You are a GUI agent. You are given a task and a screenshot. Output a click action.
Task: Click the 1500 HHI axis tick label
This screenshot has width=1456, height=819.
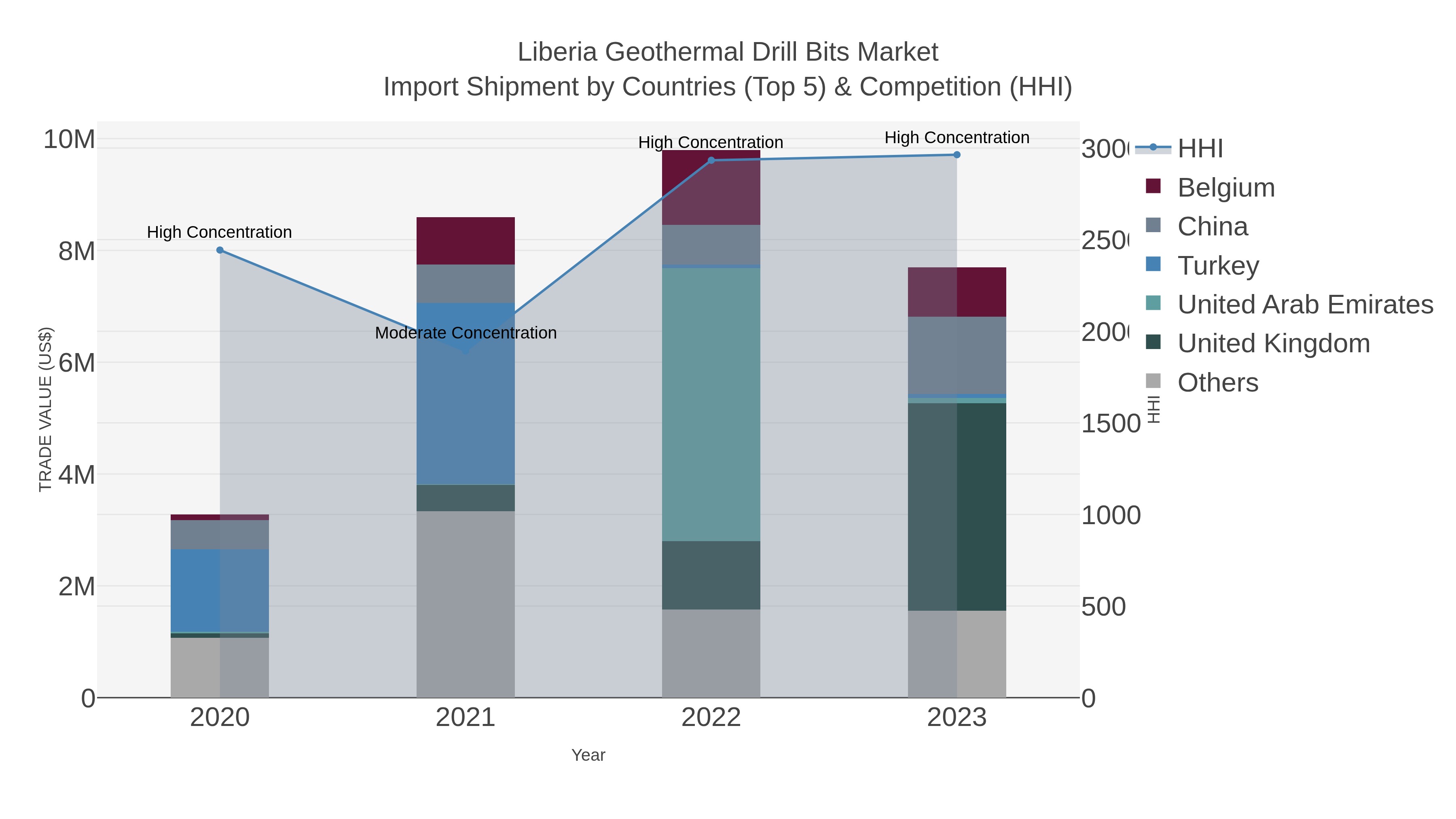point(1111,424)
